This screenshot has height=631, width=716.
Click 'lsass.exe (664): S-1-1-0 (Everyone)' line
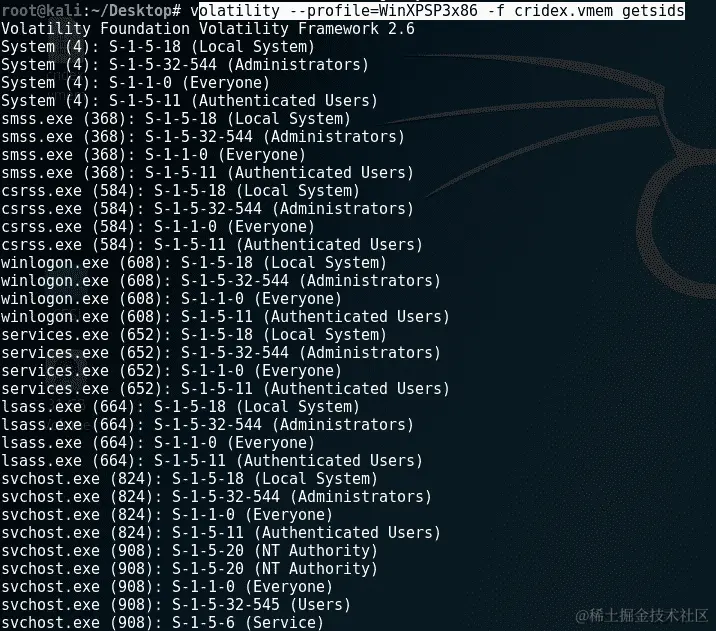[x=158, y=442]
